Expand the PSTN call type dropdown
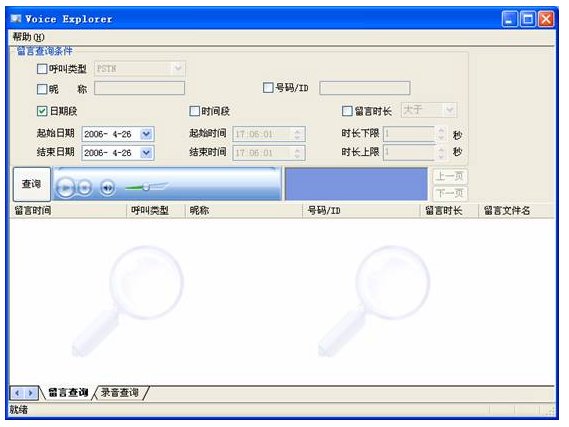Viewport: 569px width, 427px height. [x=177, y=68]
